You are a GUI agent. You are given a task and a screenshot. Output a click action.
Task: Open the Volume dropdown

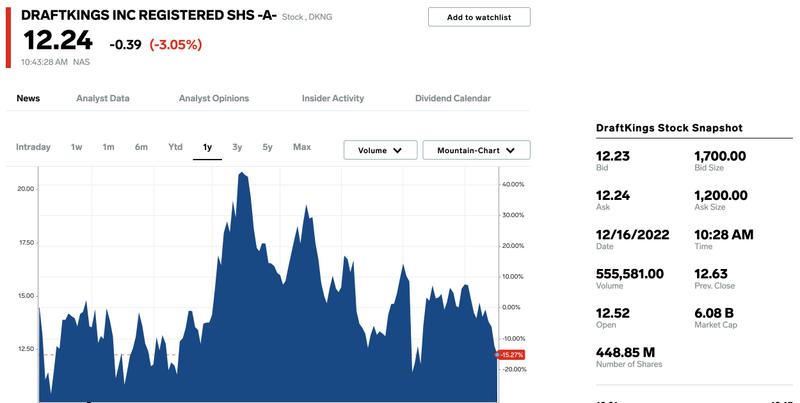click(x=380, y=150)
